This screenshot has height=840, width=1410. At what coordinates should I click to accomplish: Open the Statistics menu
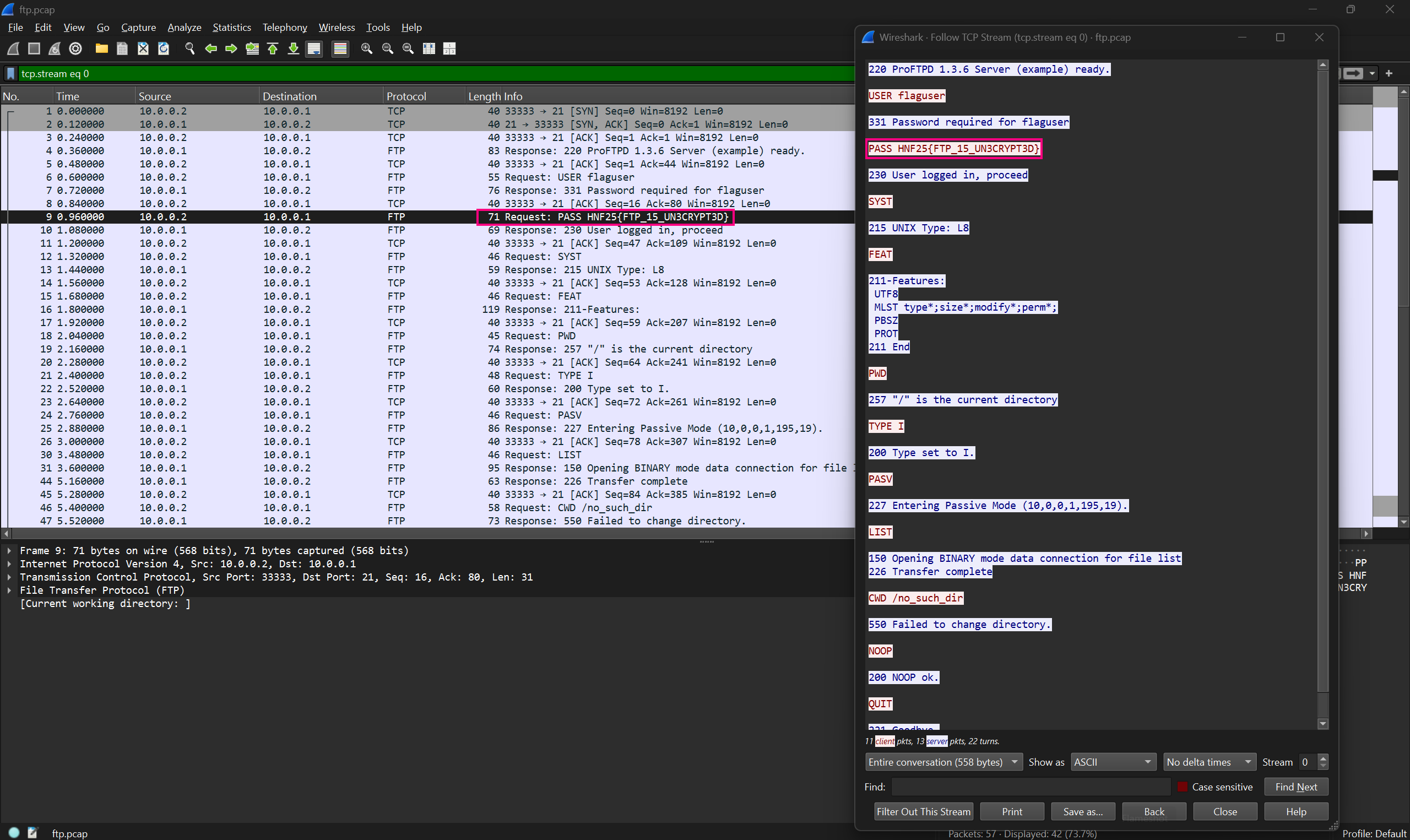click(x=231, y=27)
